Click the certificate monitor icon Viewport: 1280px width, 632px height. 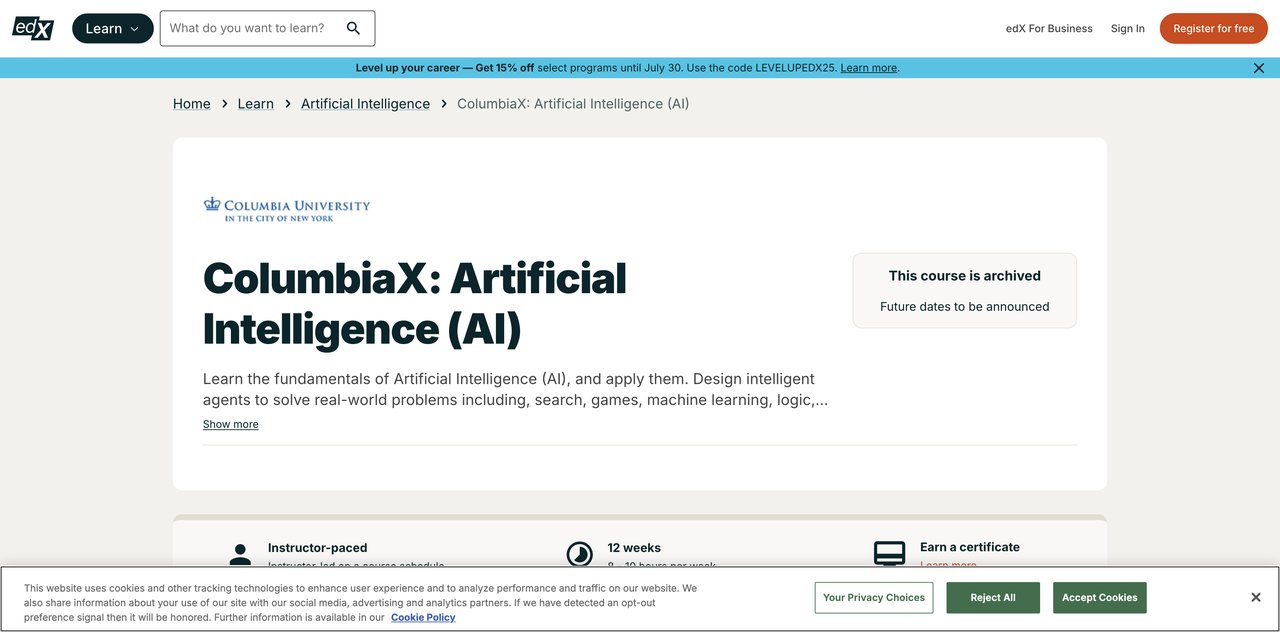coord(889,553)
